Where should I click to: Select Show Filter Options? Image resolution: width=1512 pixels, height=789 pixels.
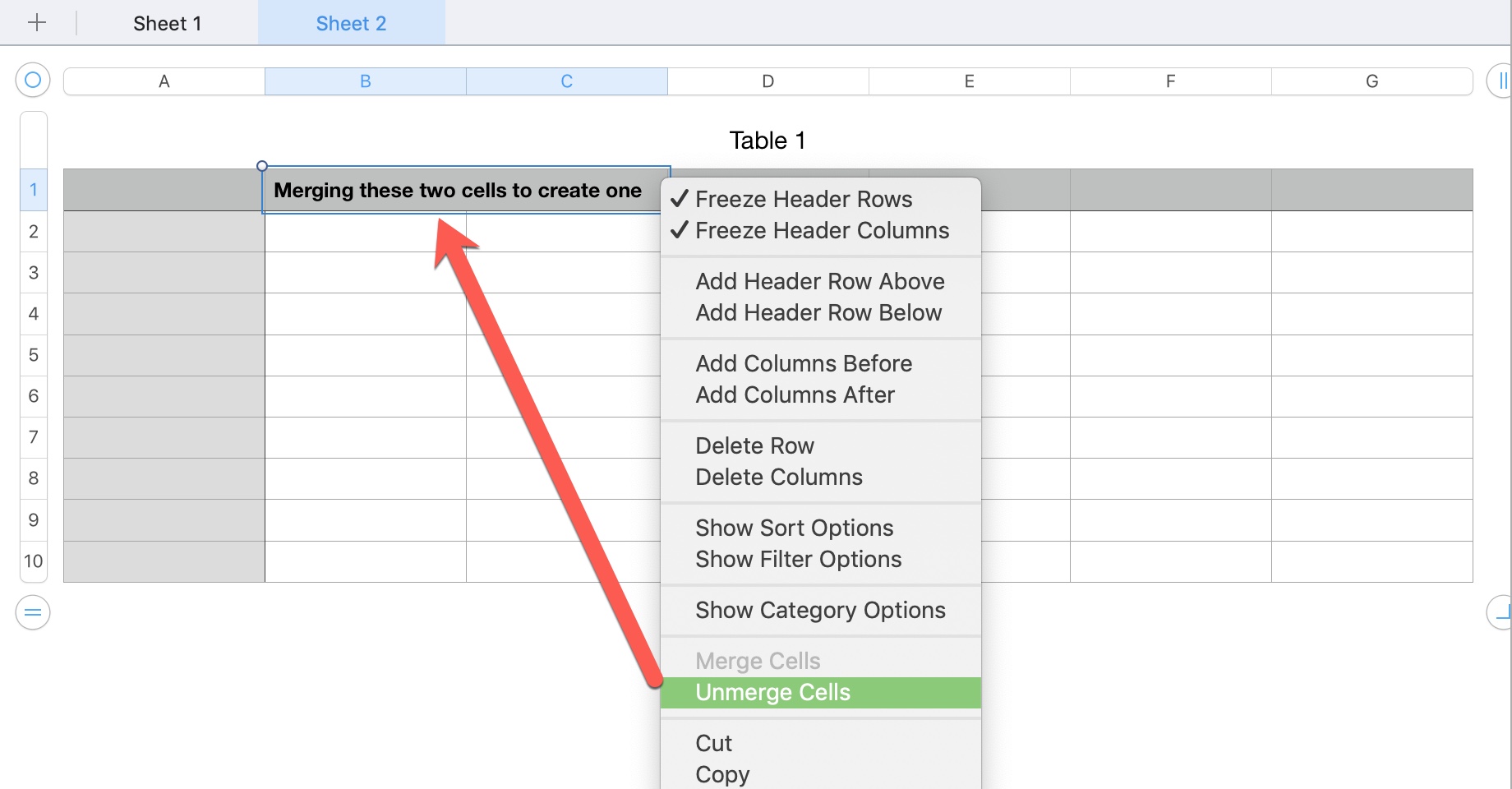tap(798, 559)
